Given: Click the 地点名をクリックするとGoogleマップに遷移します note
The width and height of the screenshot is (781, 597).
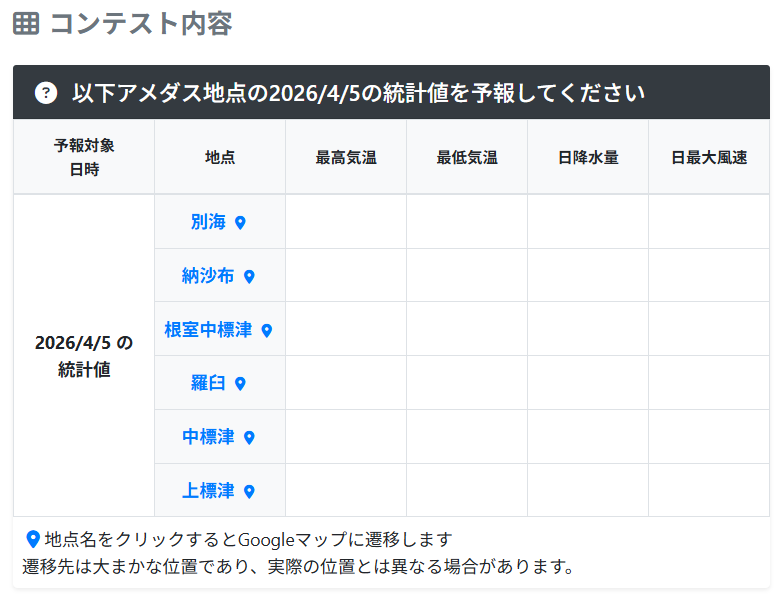Looking at the screenshot, I should (248, 539).
